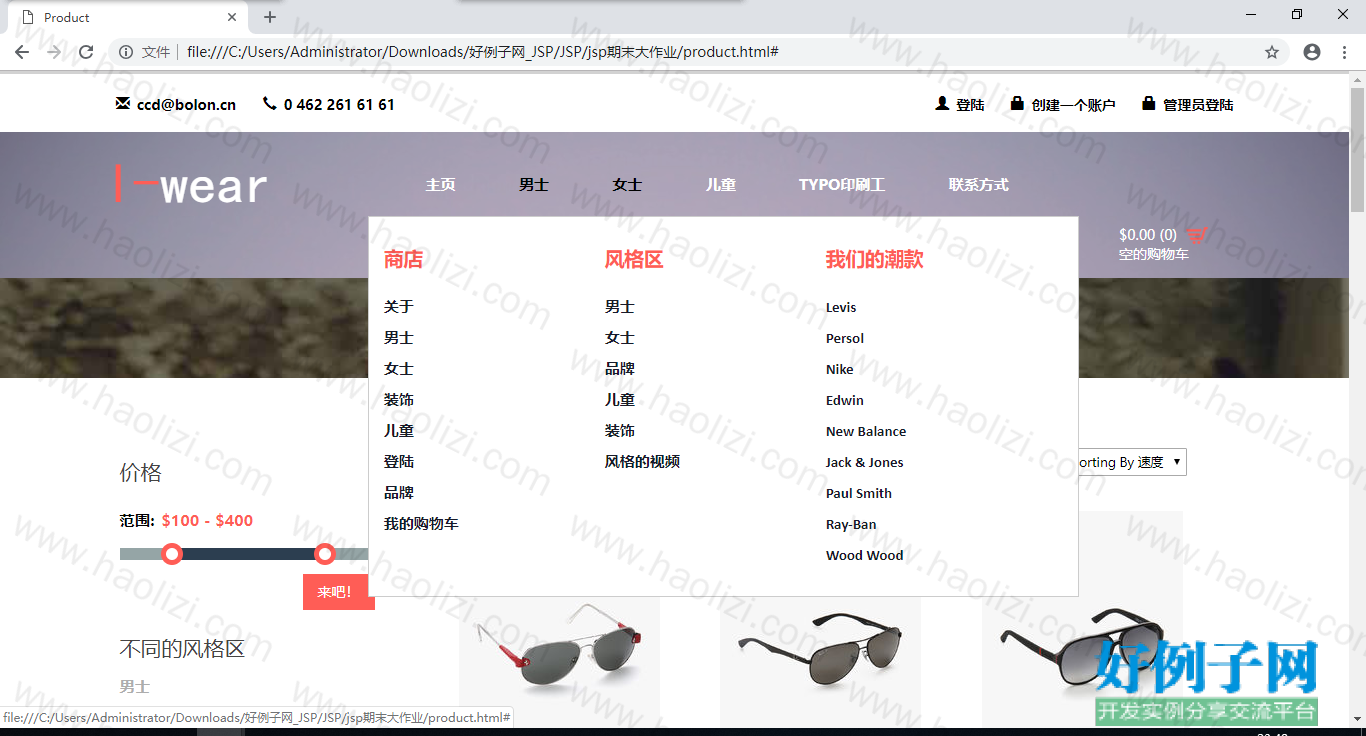Click the user icon beside 登陆
Viewport: 1366px width, 736px height.
pyautogui.click(x=942, y=103)
